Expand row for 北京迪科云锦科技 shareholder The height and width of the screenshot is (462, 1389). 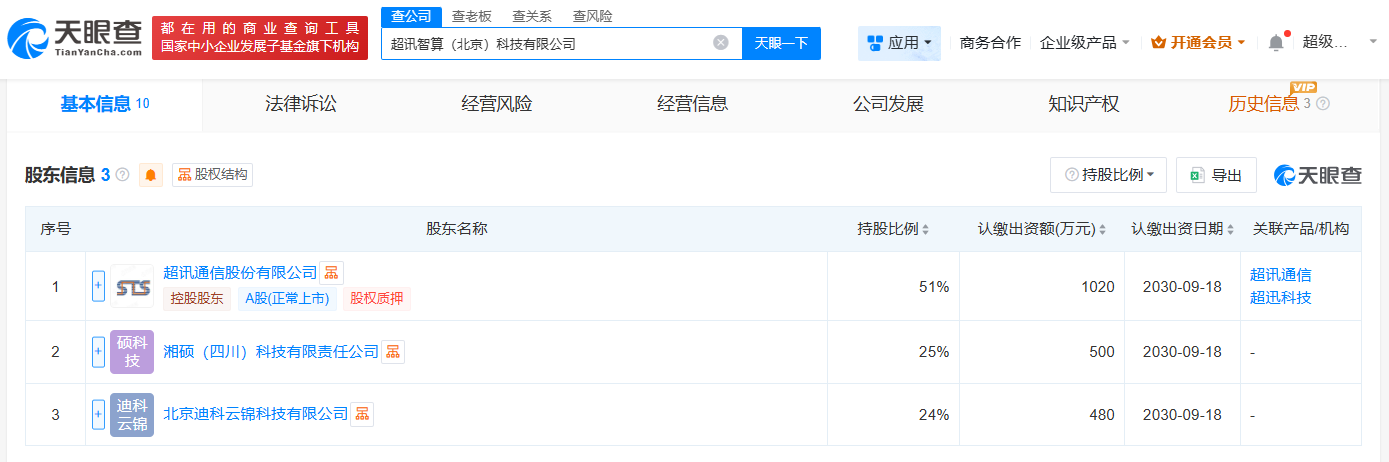click(98, 414)
